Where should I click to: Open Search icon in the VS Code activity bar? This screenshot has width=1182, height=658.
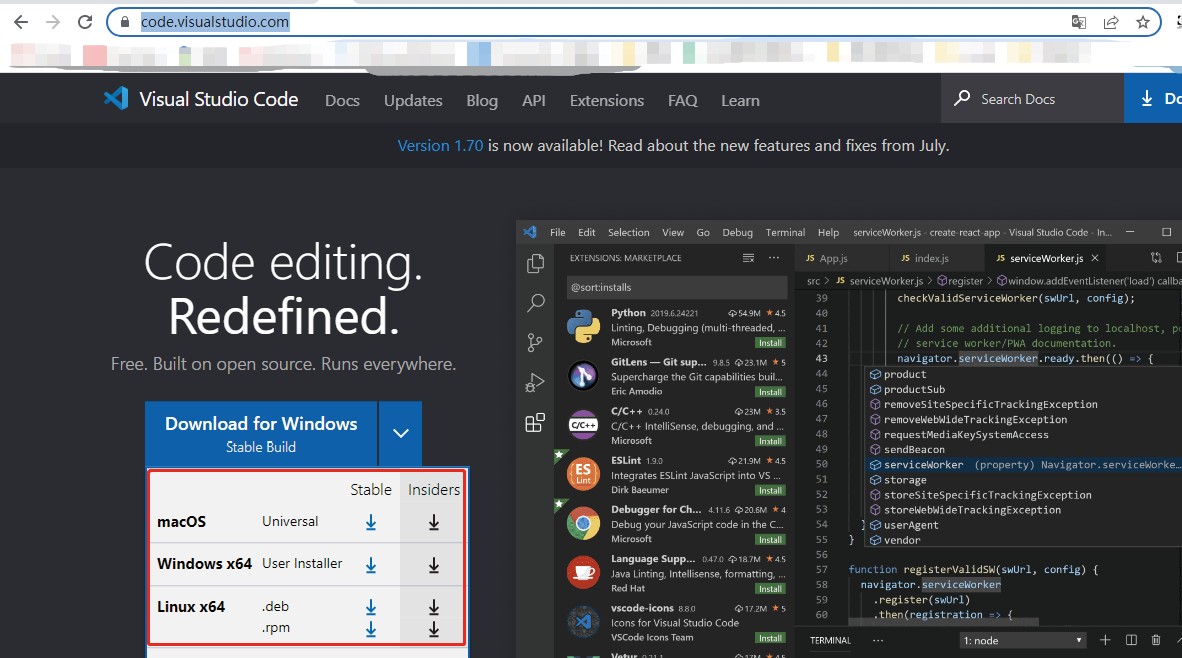(535, 303)
